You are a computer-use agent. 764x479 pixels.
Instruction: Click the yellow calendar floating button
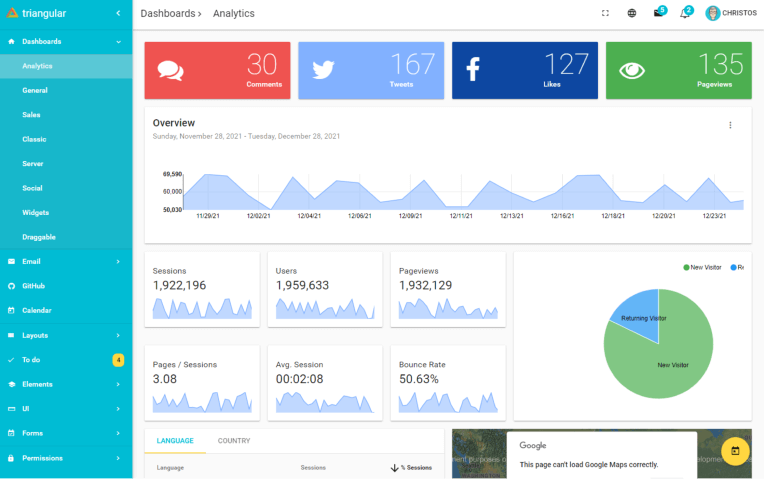[735, 451]
